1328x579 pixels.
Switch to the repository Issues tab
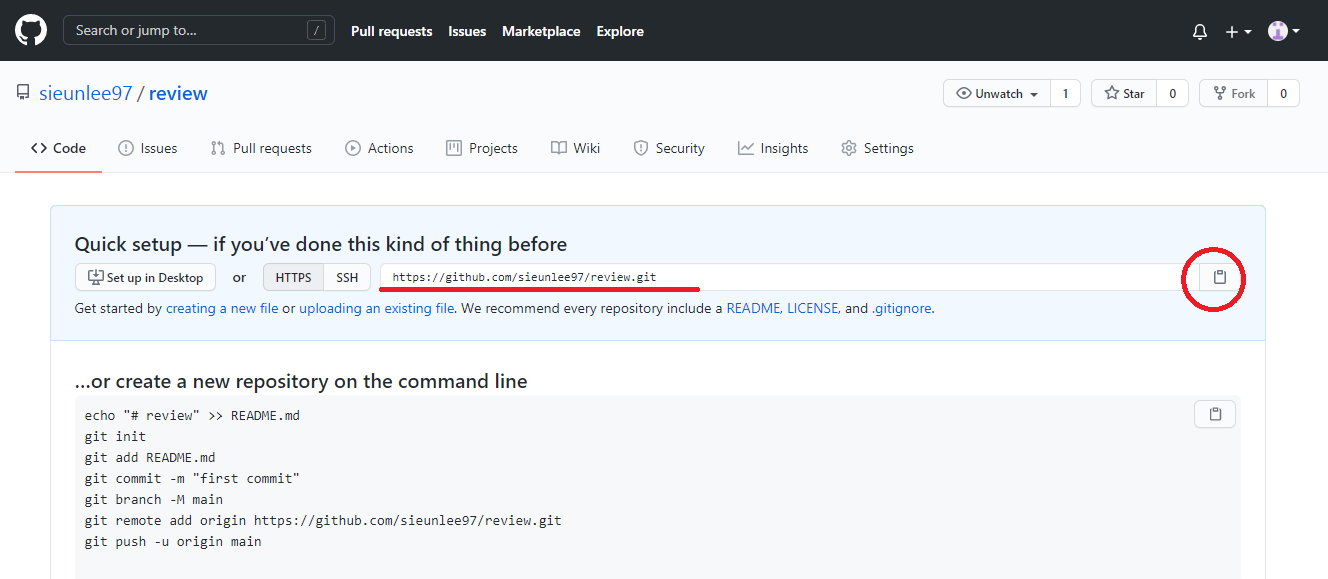(147, 148)
